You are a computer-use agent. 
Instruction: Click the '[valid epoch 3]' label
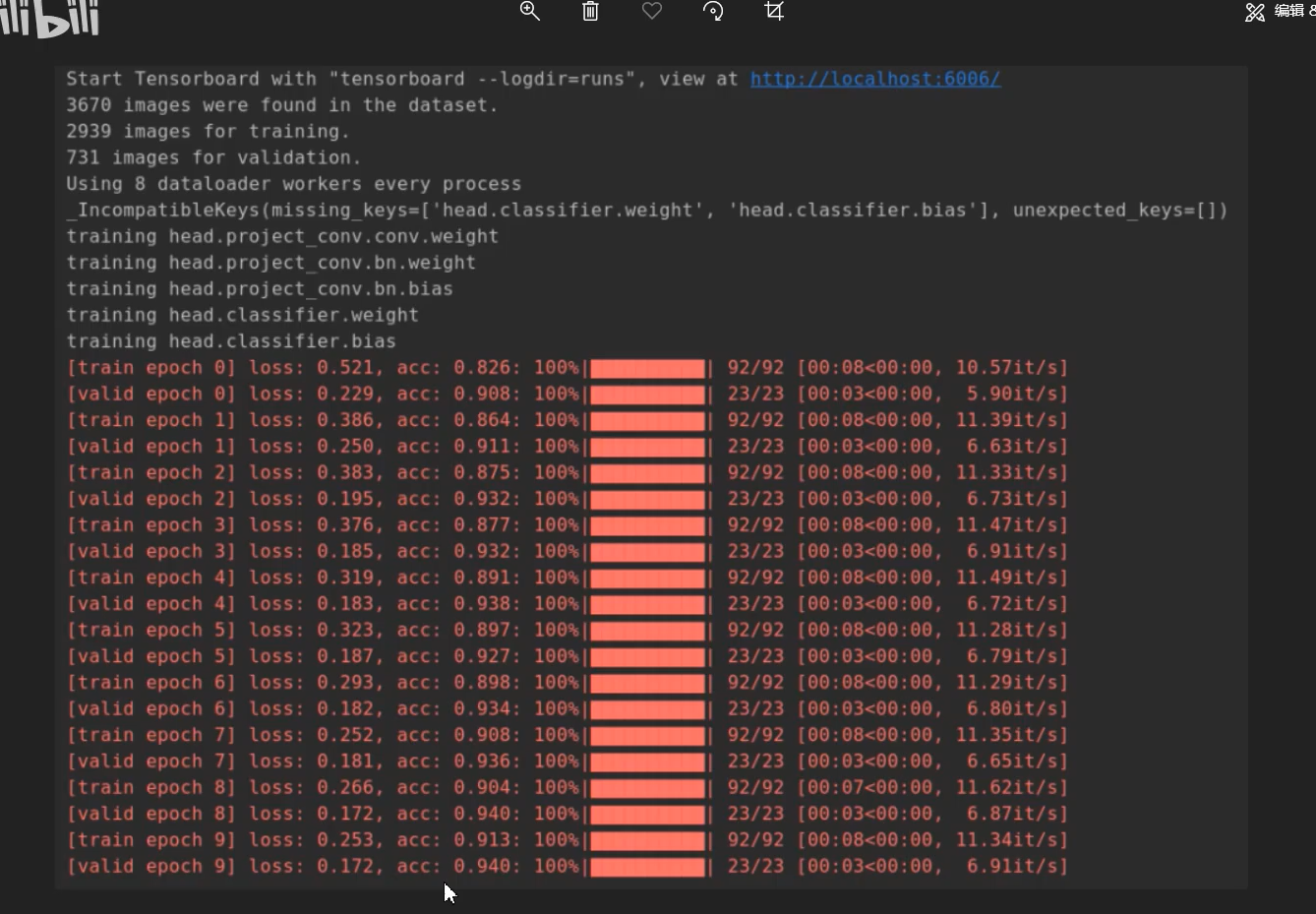point(151,551)
